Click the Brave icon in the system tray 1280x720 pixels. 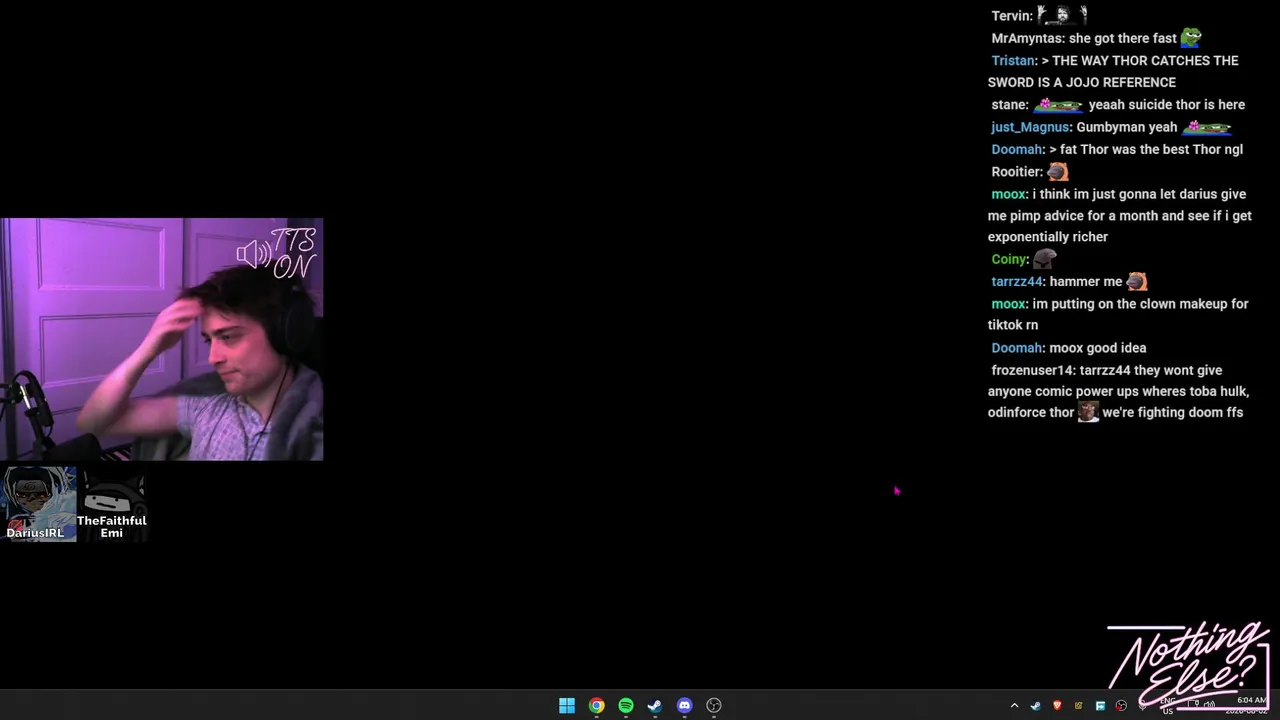(1057, 705)
